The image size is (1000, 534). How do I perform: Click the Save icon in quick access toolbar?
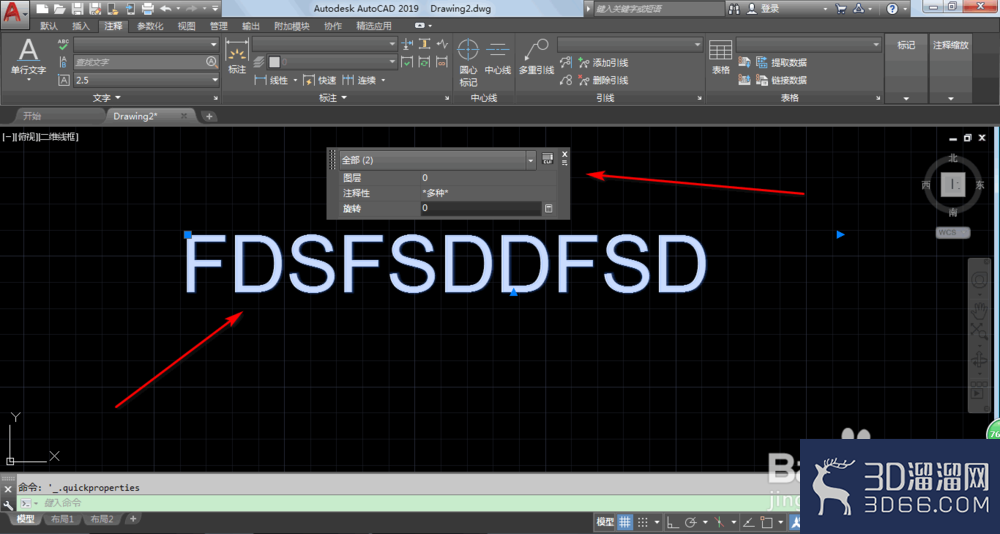click(77, 9)
